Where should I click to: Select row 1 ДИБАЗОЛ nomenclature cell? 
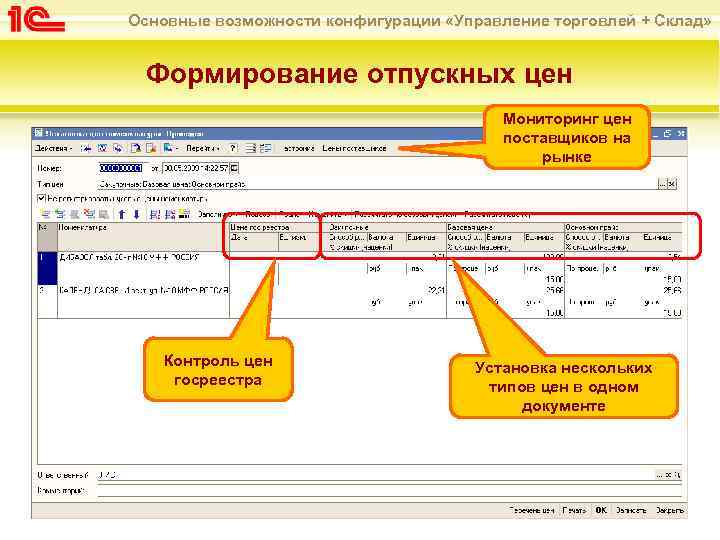pyautogui.click(x=143, y=269)
